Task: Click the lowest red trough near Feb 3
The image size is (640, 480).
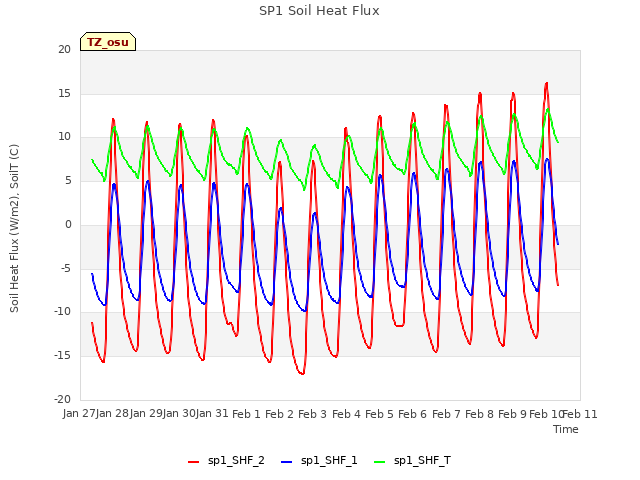Action: click(x=302, y=373)
